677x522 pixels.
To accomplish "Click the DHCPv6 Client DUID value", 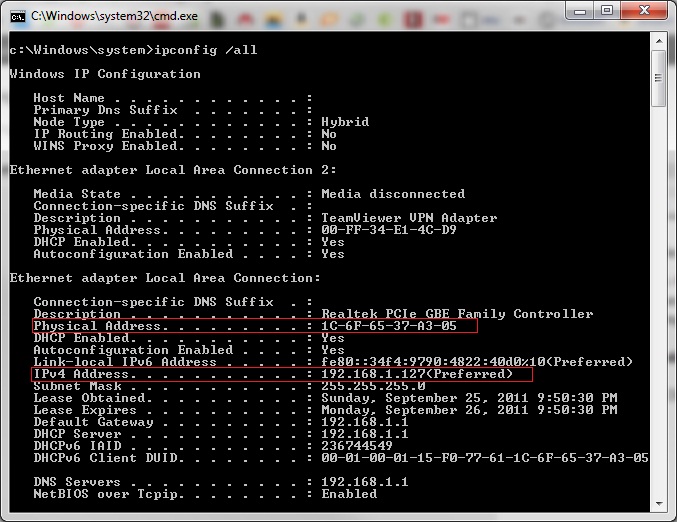I will (x=484, y=458).
